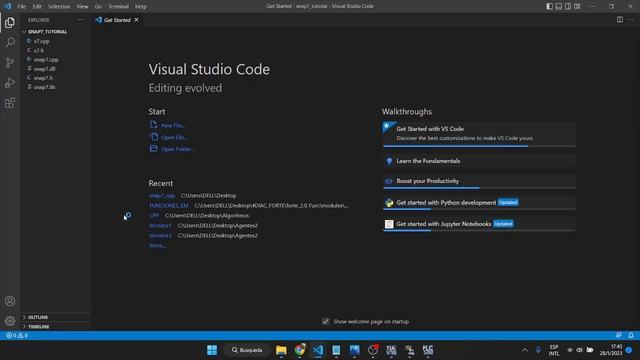Open the Selection menu
Image resolution: width=640 pixels, height=360 pixels.
click(59, 6)
